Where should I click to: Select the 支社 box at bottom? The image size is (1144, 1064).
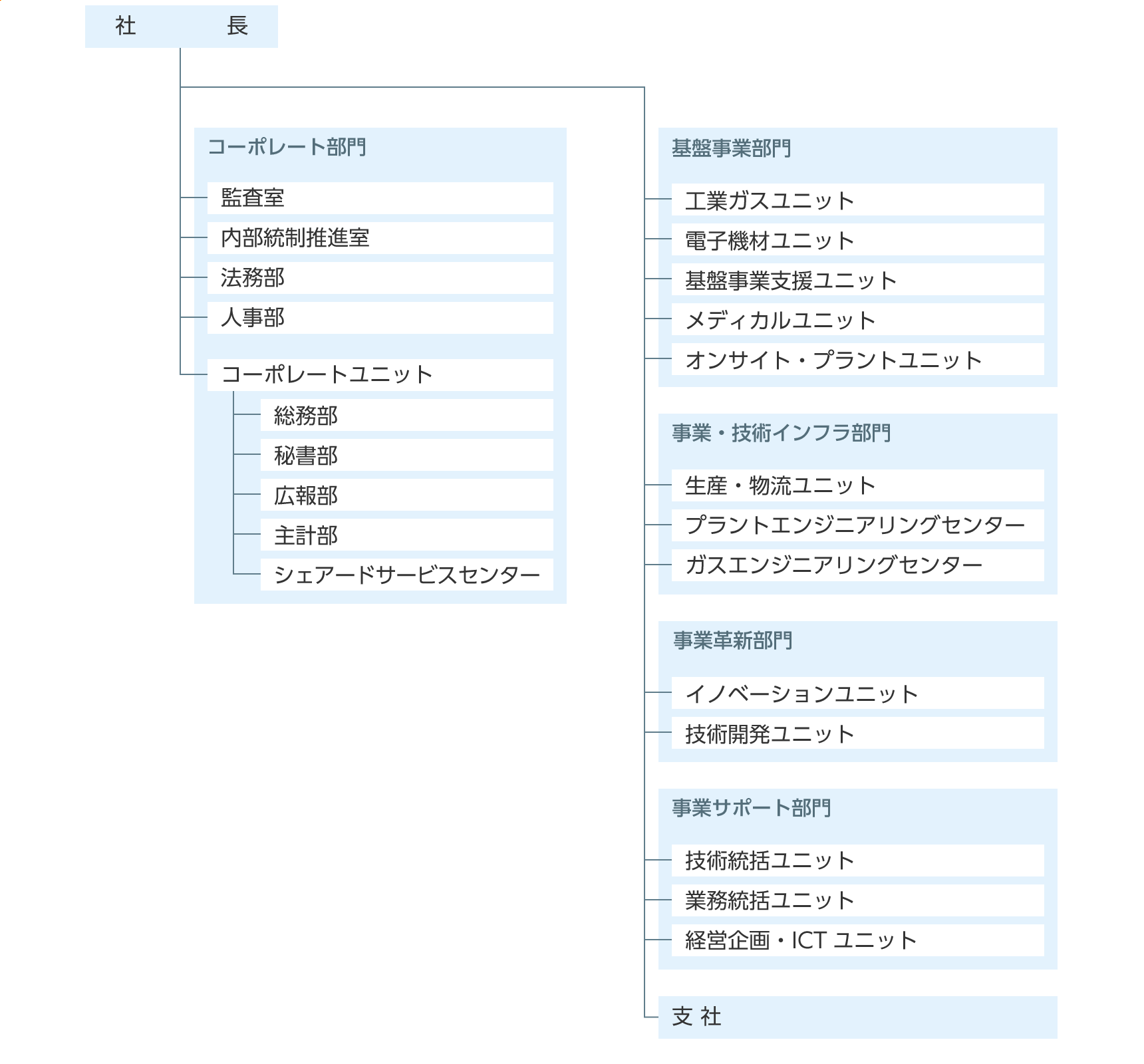point(857,1017)
